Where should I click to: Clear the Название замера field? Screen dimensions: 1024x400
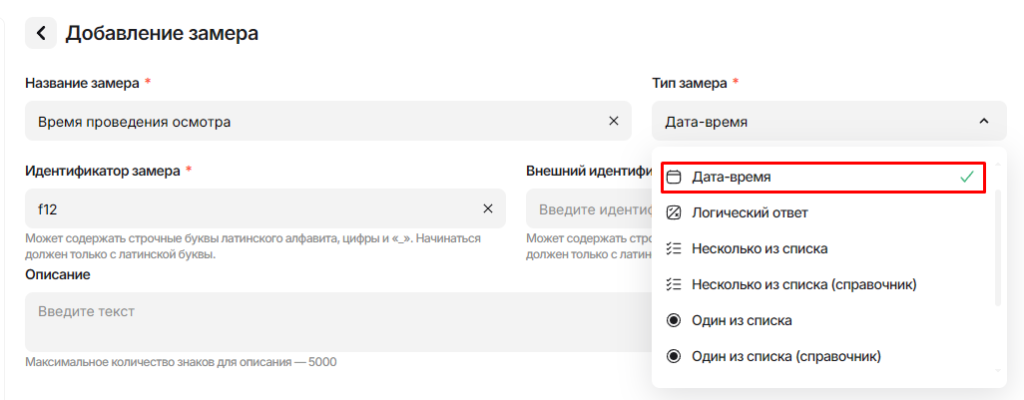click(613, 121)
